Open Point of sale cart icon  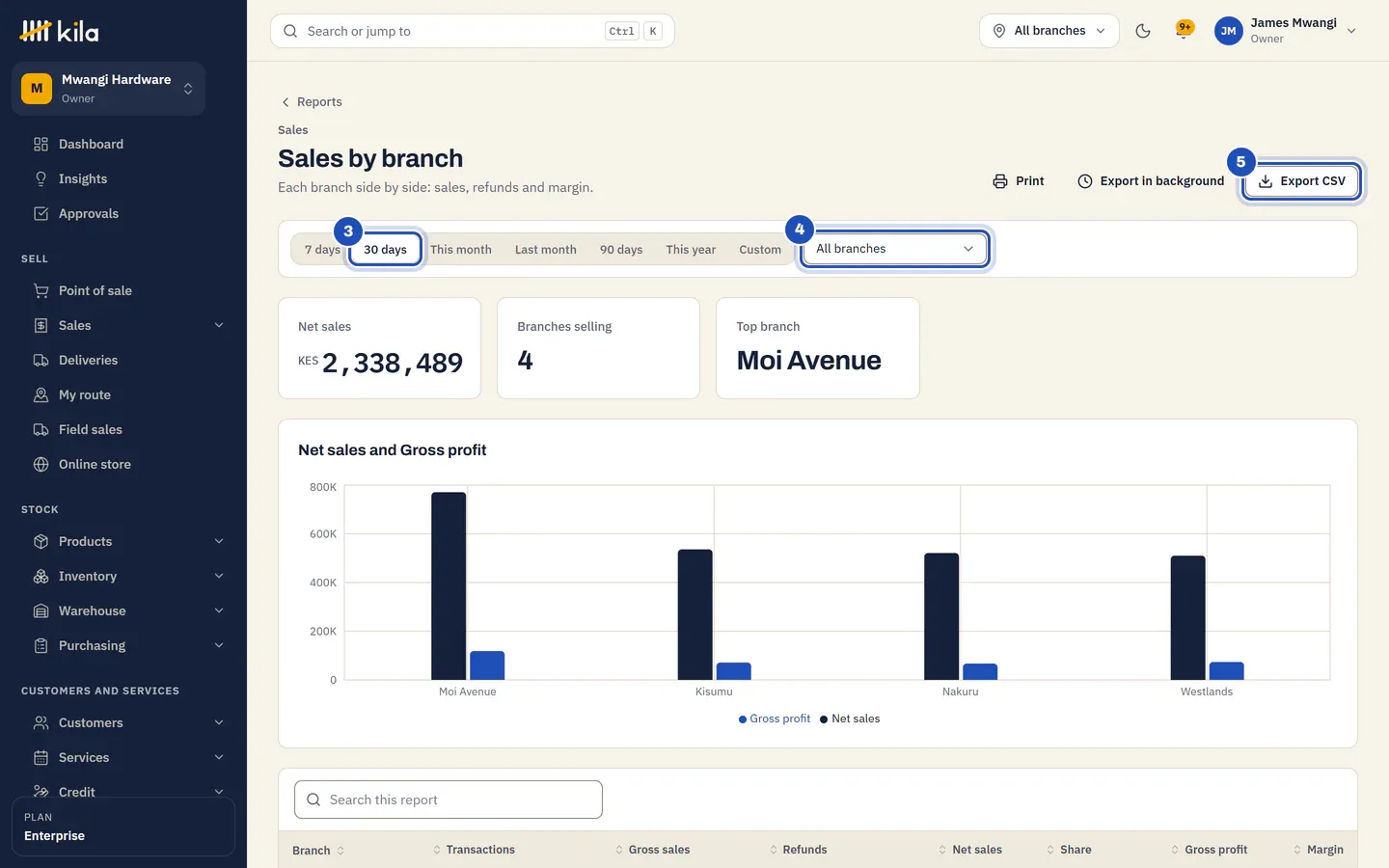(41, 291)
